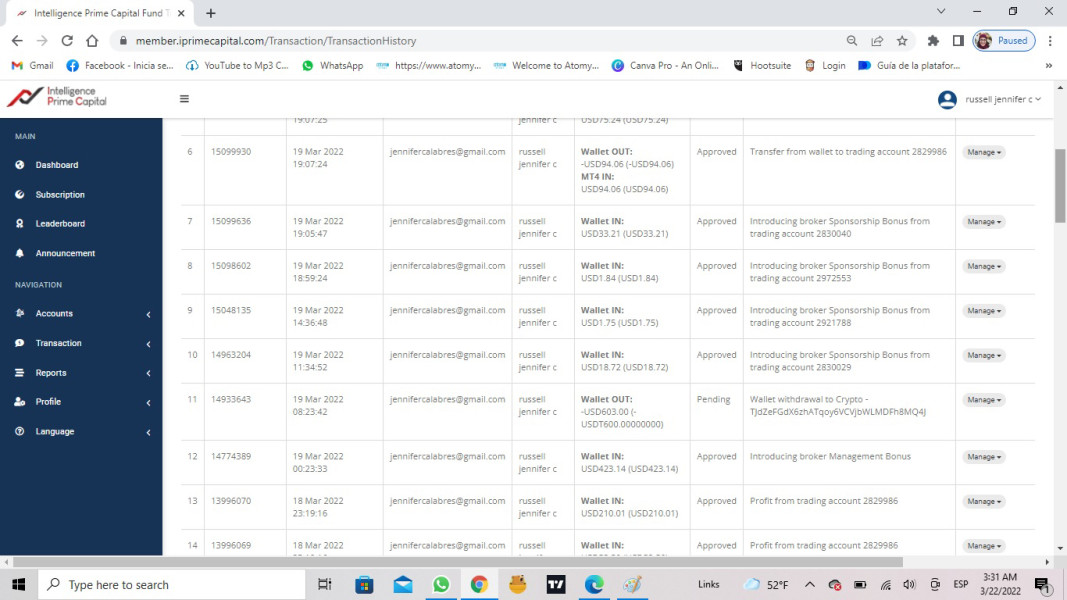Toggle the hamburger sidebar menu
The image size is (1067, 600).
pyautogui.click(x=184, y=99)
